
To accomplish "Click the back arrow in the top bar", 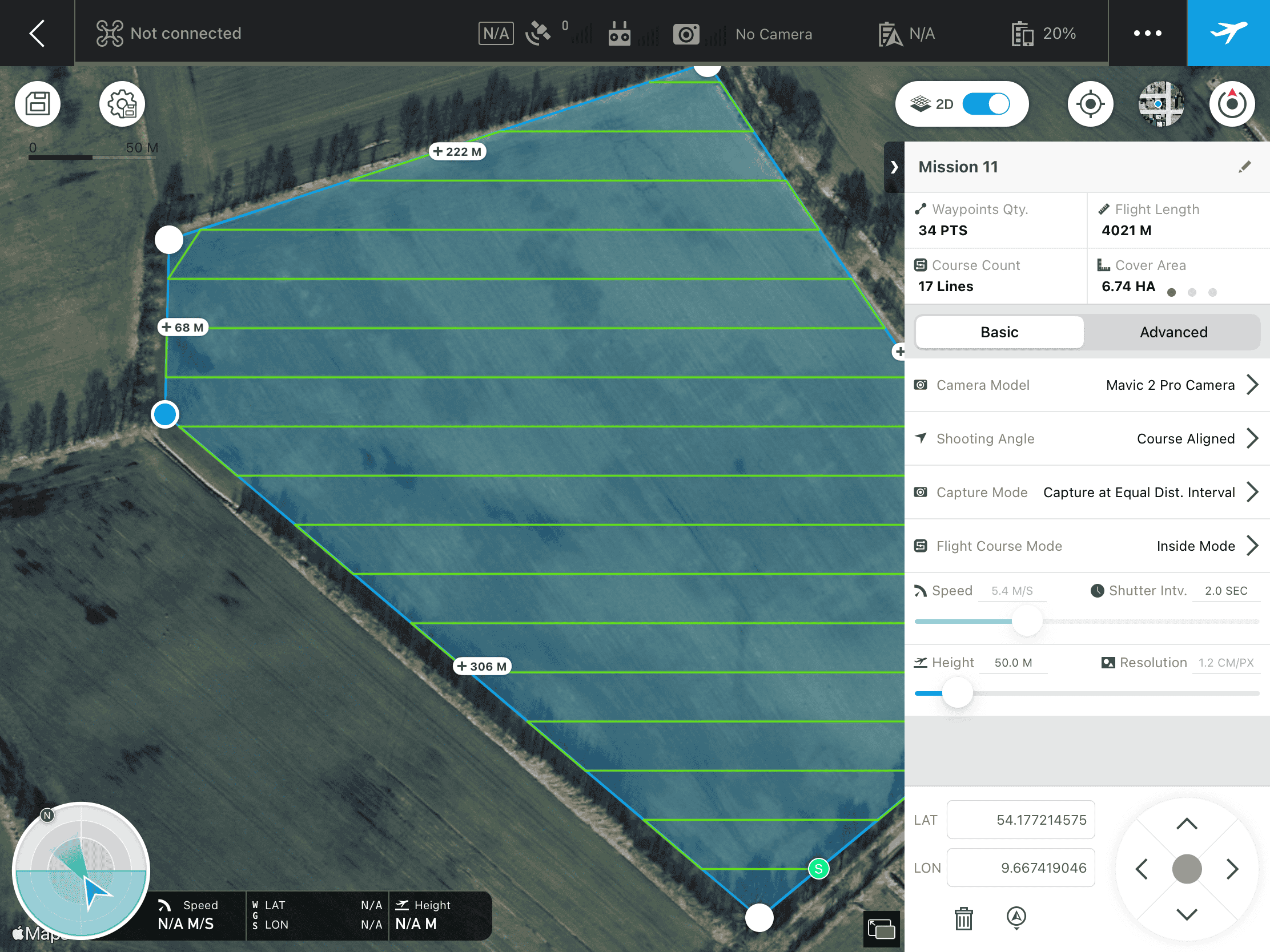I will (37, 33).
